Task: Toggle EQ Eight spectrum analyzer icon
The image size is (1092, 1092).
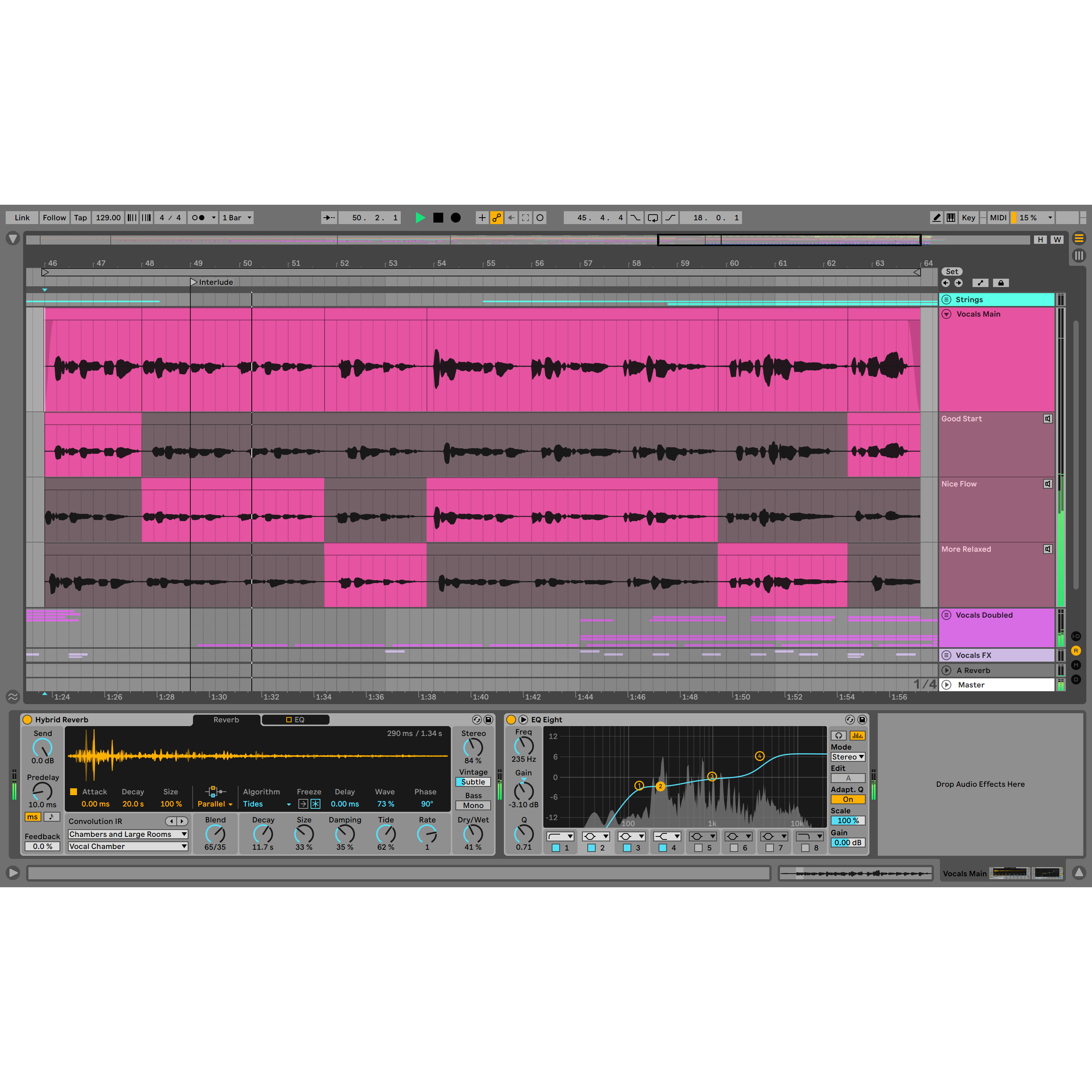Action: (x=857, y=735)
